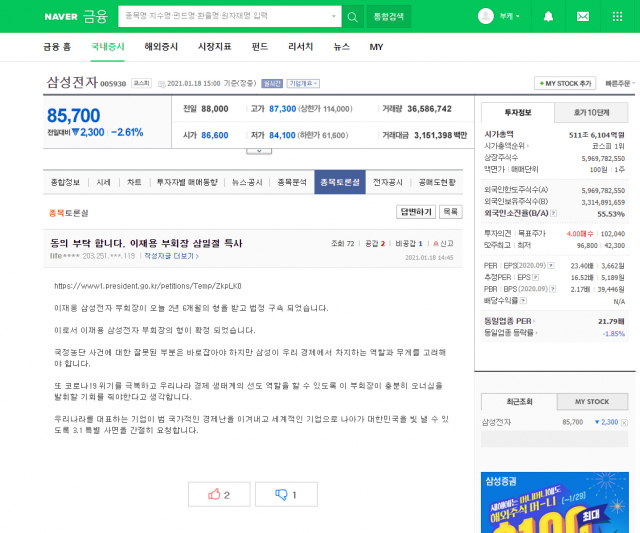Go to 금융 홈 menu
The height and width of the screenshot is (533, 640).
tap(57, 47)
